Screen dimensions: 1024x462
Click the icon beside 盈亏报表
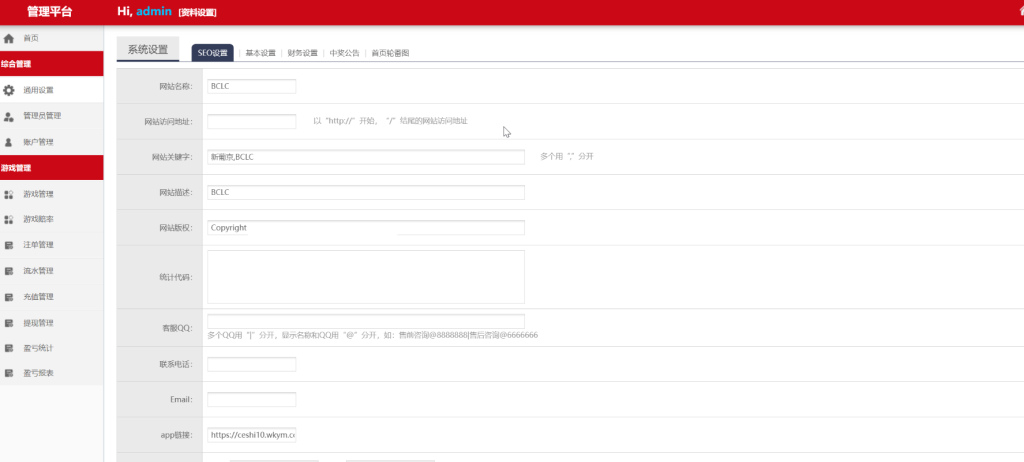pos(9,374)
